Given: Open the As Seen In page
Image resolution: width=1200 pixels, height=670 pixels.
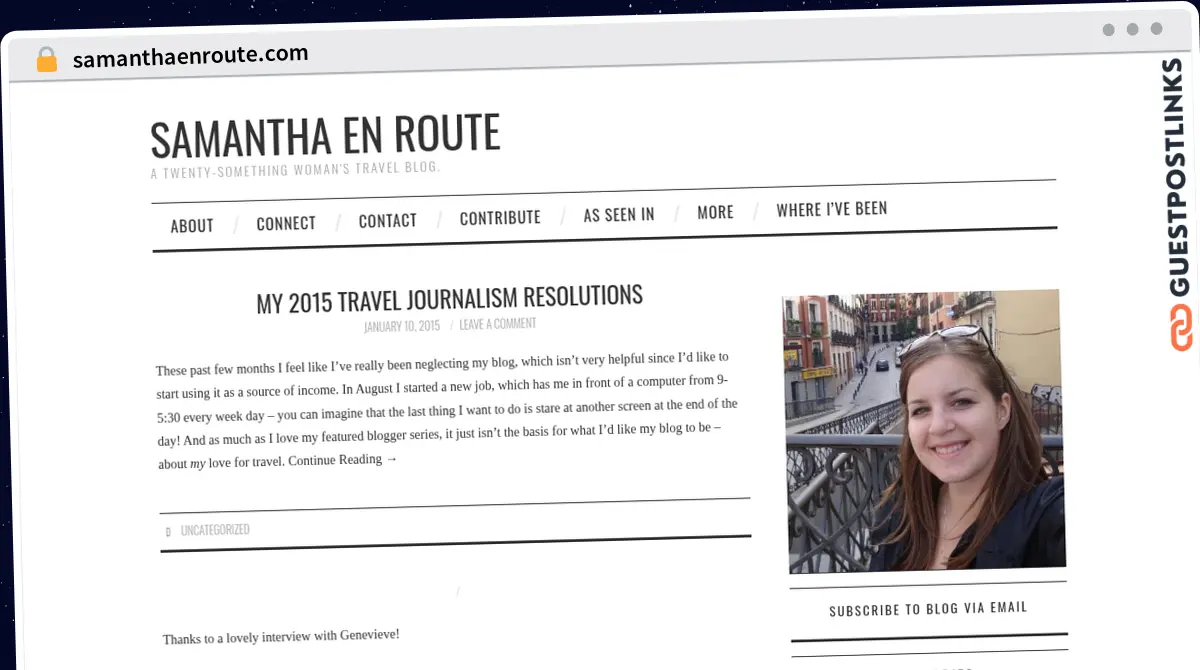Looking at the screenshot, I should point(619,214).
